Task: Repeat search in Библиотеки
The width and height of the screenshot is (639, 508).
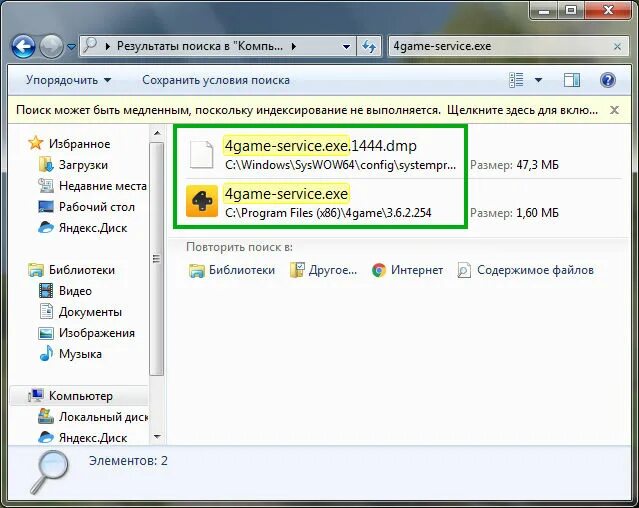Action: (232, 270)
